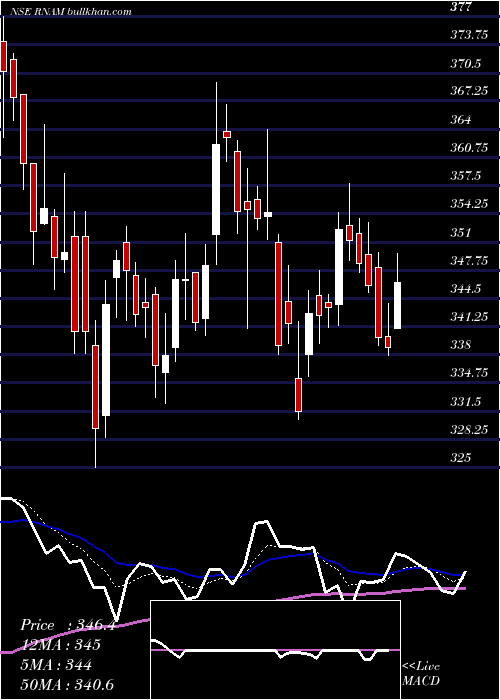This screenshot has width=500, height=700.
Task: Click the 334.75 price axis label
Action: point(469,373)
